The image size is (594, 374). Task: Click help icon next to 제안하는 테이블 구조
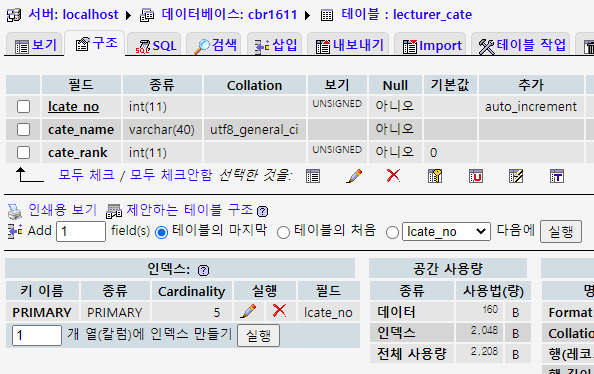(x=262, y=211)
